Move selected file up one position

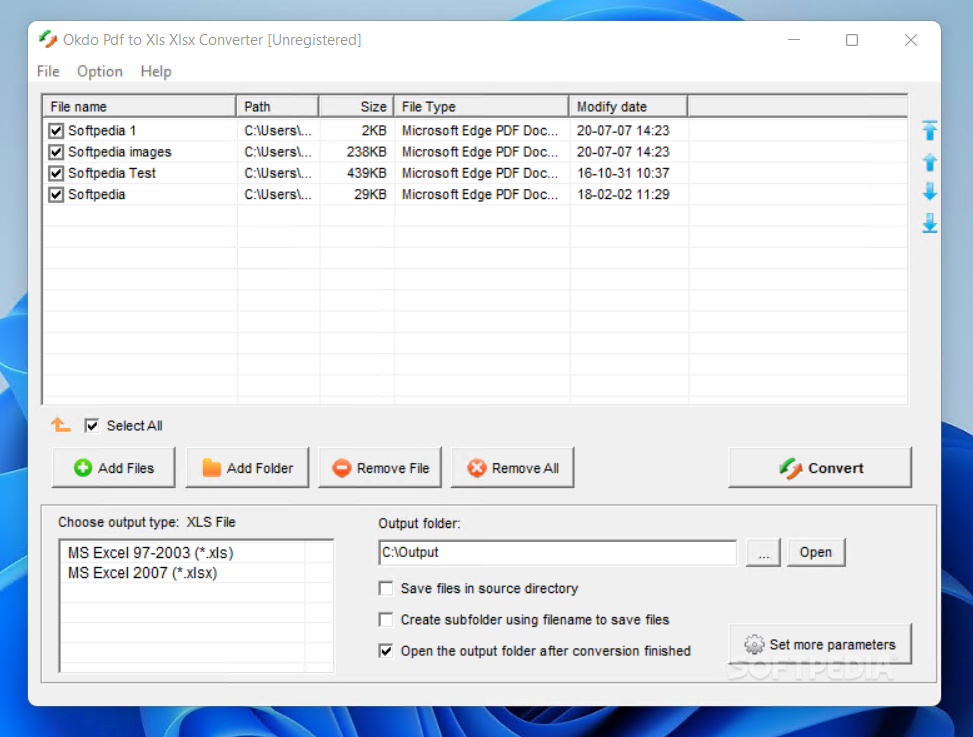tap(929, 163)
